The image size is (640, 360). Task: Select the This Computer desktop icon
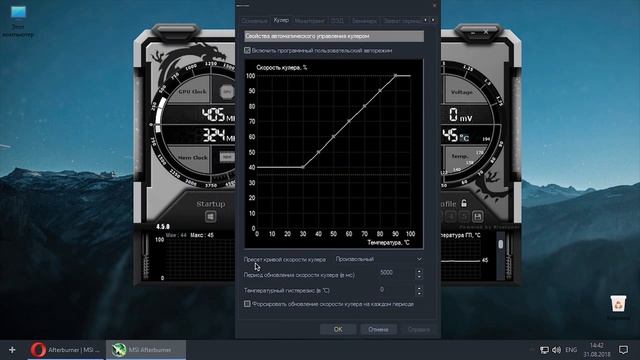[18, 22]
